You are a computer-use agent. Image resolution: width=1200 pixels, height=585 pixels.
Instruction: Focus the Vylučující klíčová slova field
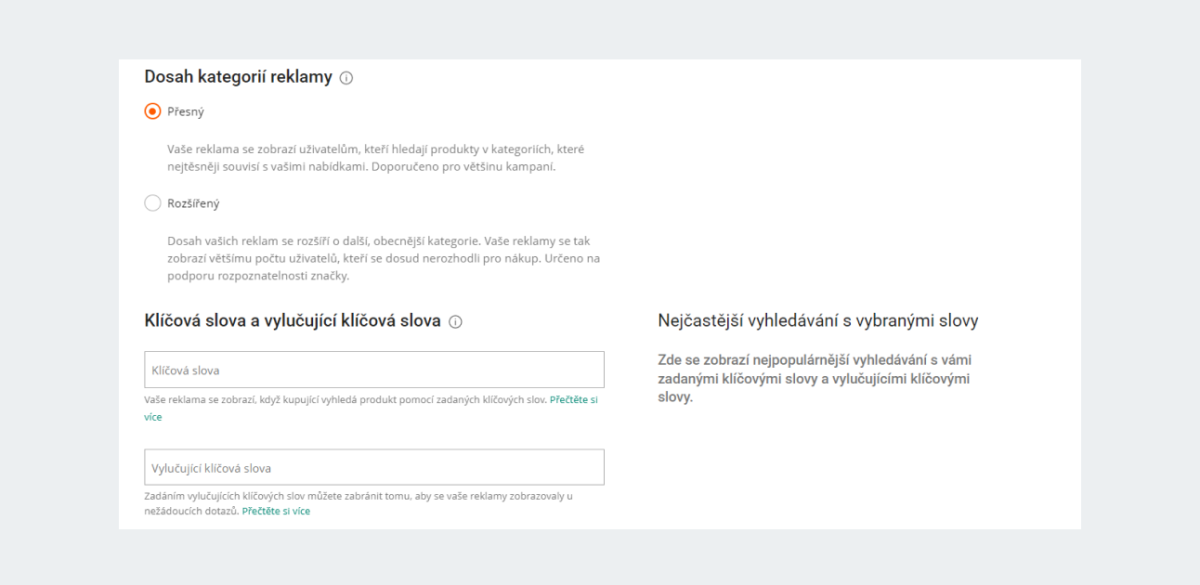click(374, 467)
